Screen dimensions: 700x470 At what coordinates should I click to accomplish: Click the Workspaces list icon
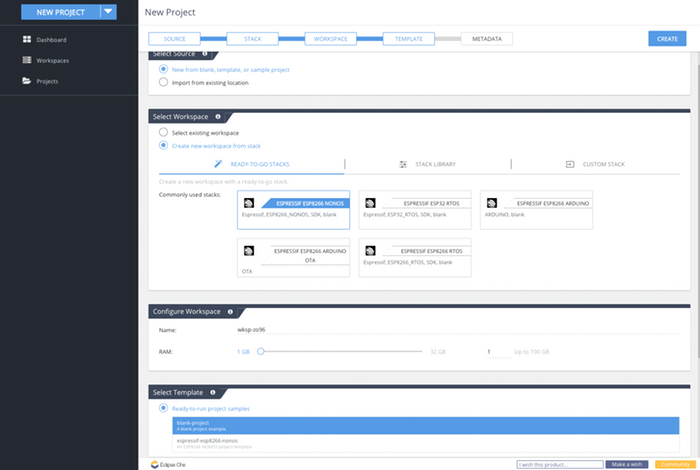point(27,60)
